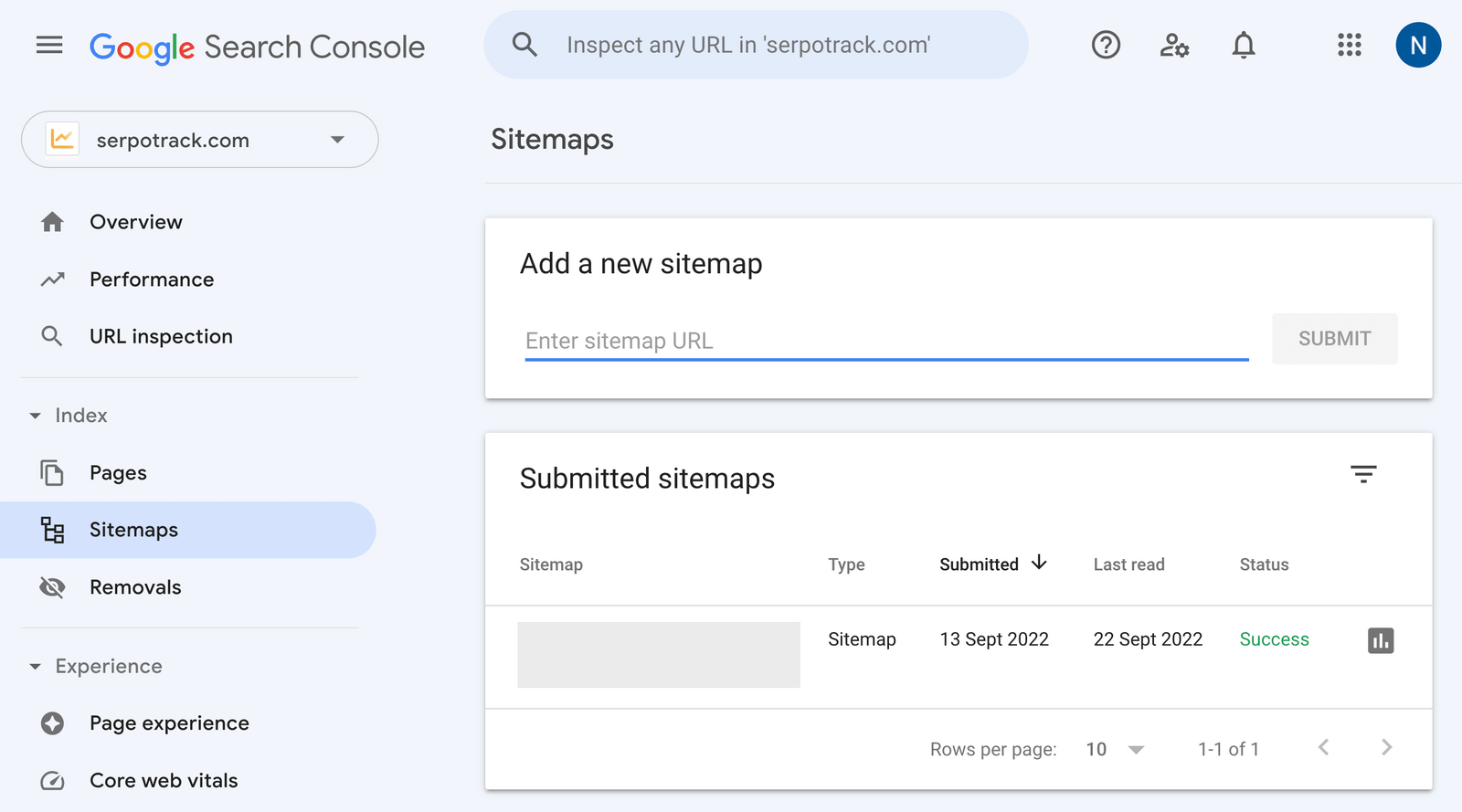
Task: Sort by the Status column header
Action: coord(1264,564)
